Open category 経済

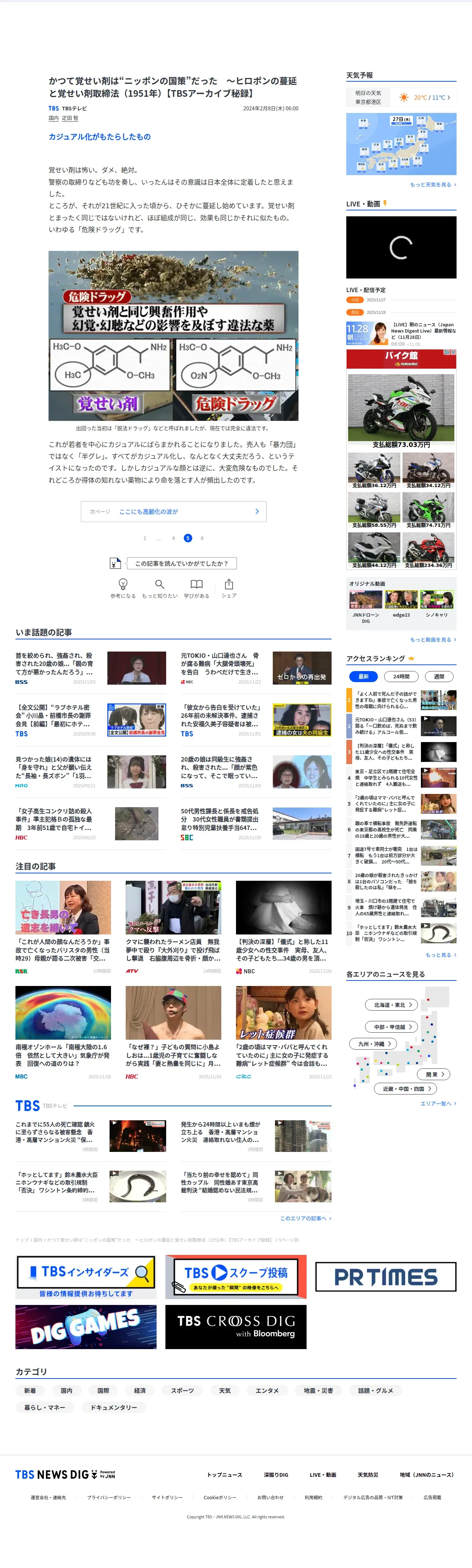tap(140, 1390)
